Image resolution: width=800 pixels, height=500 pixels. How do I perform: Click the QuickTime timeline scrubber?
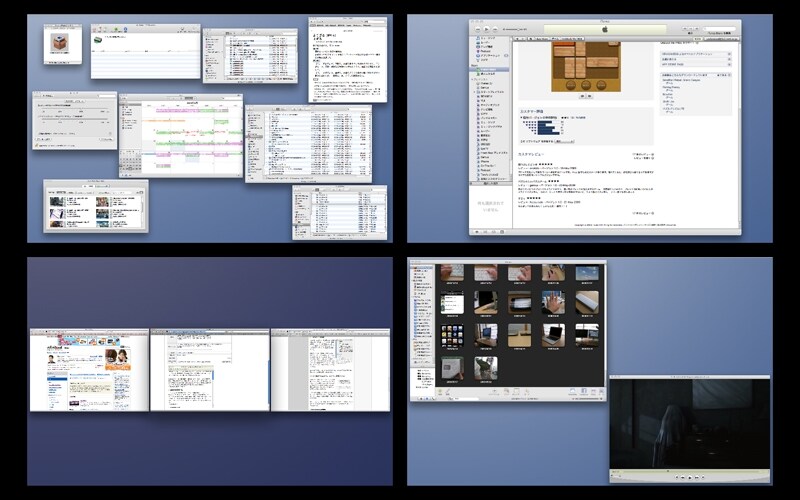(x=688, y=469)
